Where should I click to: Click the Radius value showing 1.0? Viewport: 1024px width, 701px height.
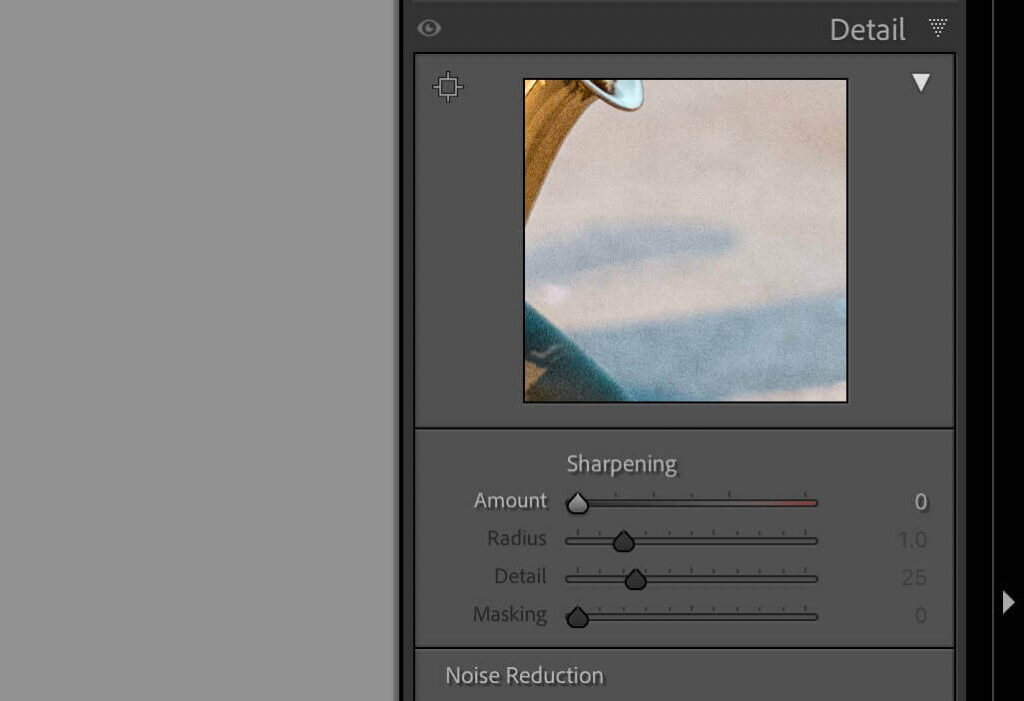911,540
